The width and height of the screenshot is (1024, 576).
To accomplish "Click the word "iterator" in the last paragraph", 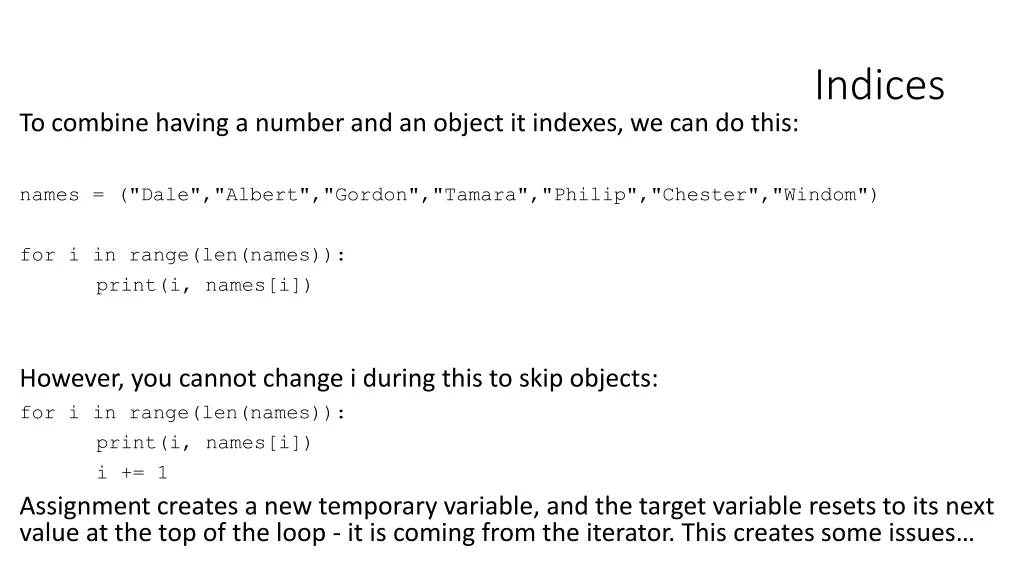I will click(x=622, y=533).
